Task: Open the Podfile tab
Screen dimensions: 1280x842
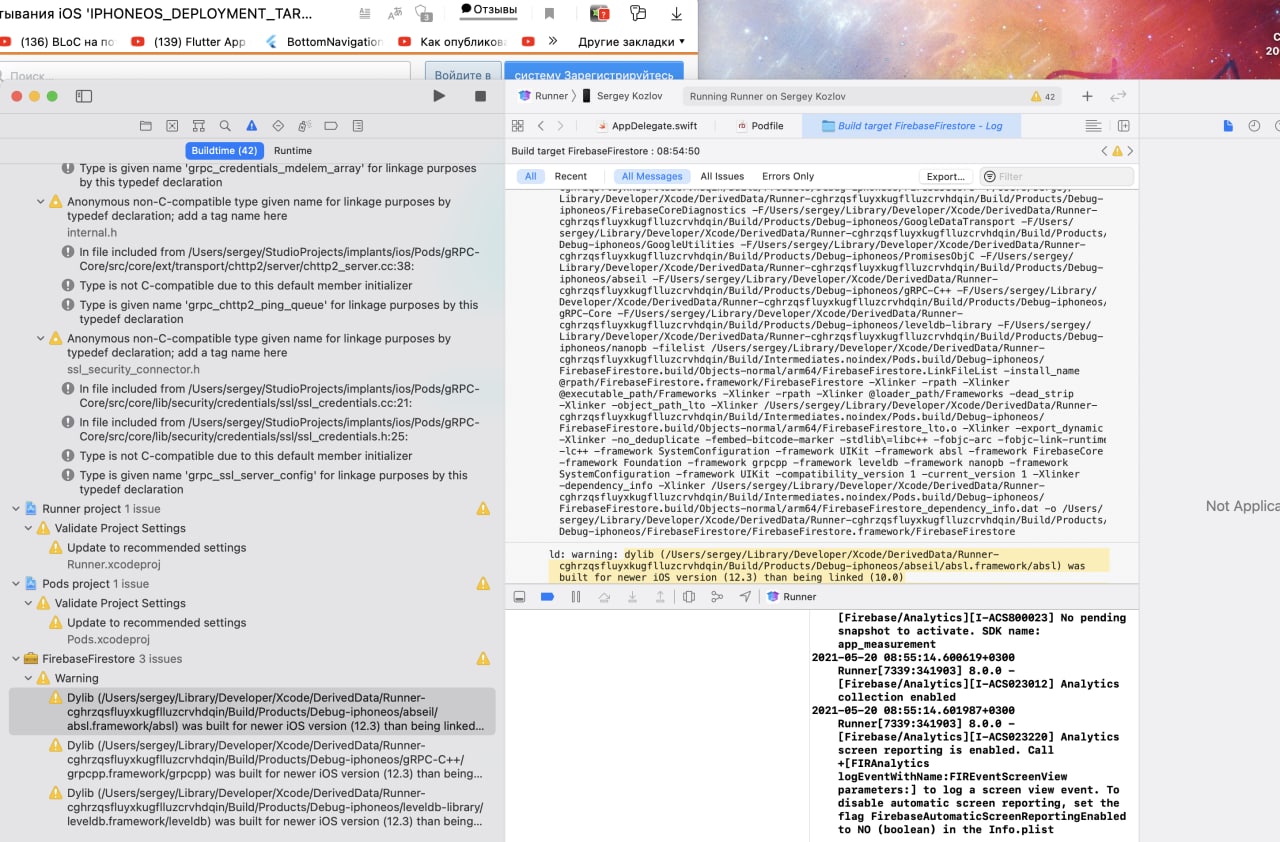Action: pyautogui.click(x=760, y=126)
